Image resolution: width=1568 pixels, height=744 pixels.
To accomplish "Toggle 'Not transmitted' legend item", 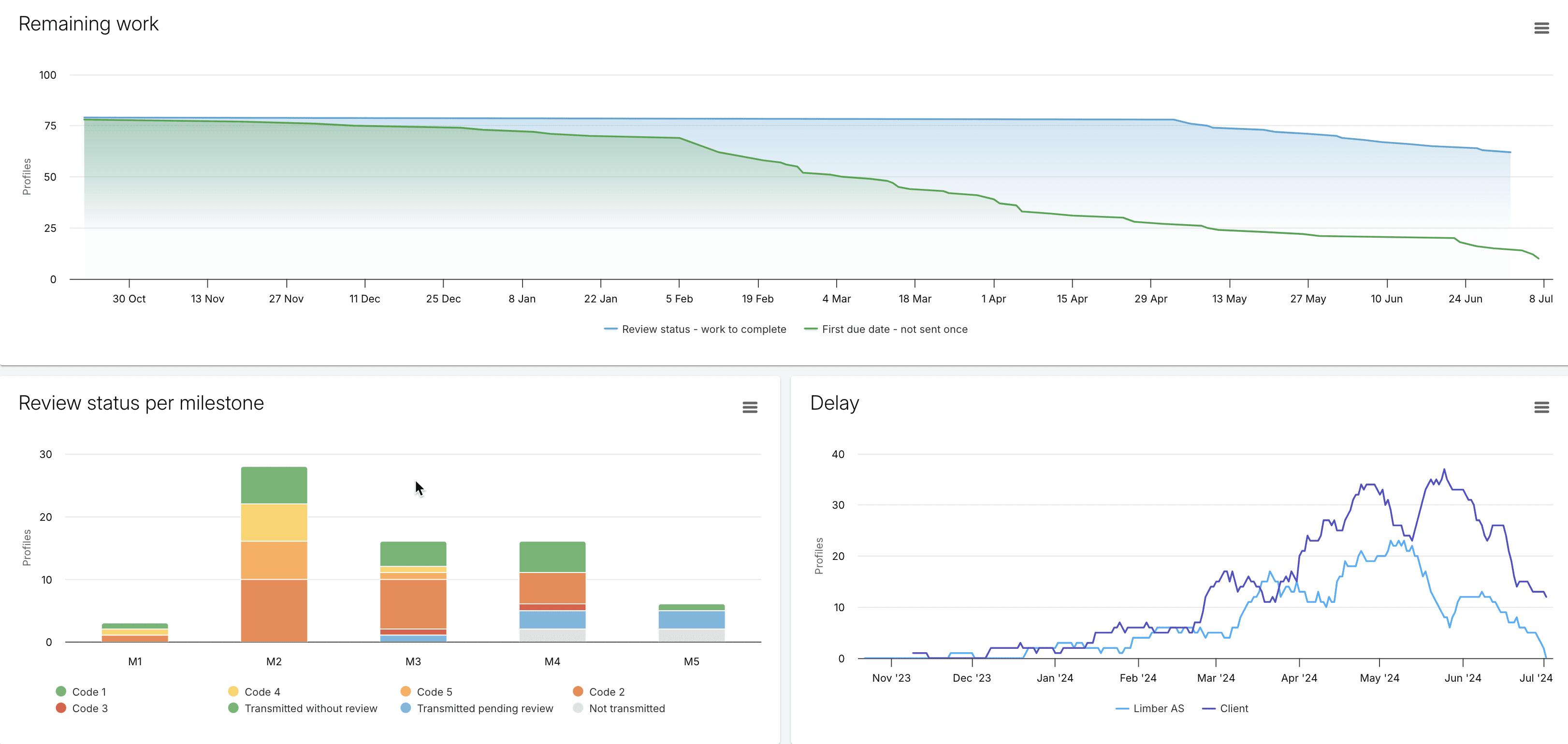I will click(x=626, y=708).
